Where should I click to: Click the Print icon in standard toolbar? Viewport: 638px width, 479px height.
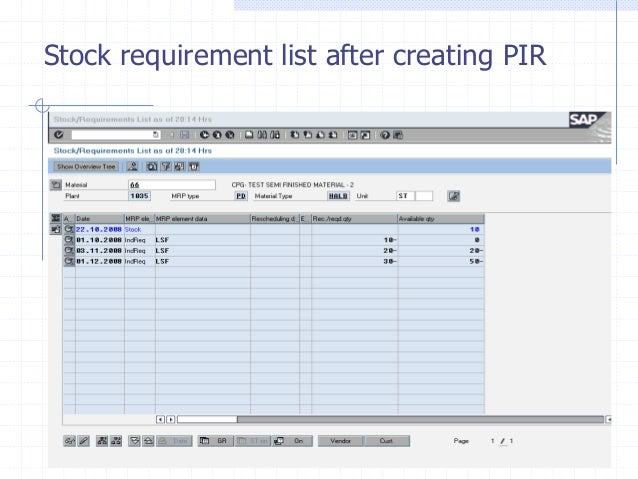tap(249, 135)
